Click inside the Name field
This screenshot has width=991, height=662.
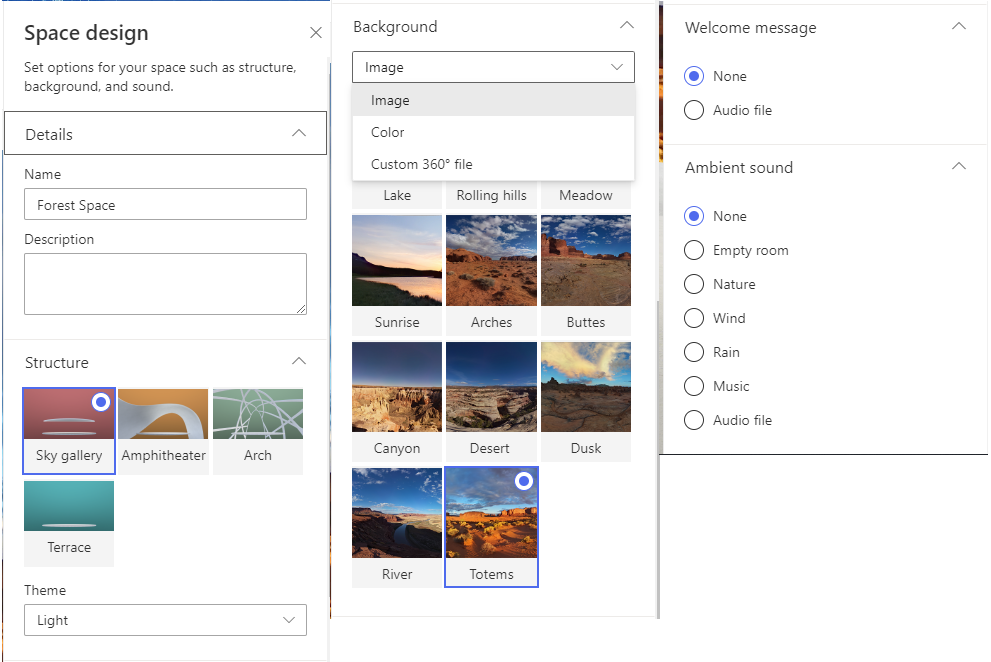(165, 203)
